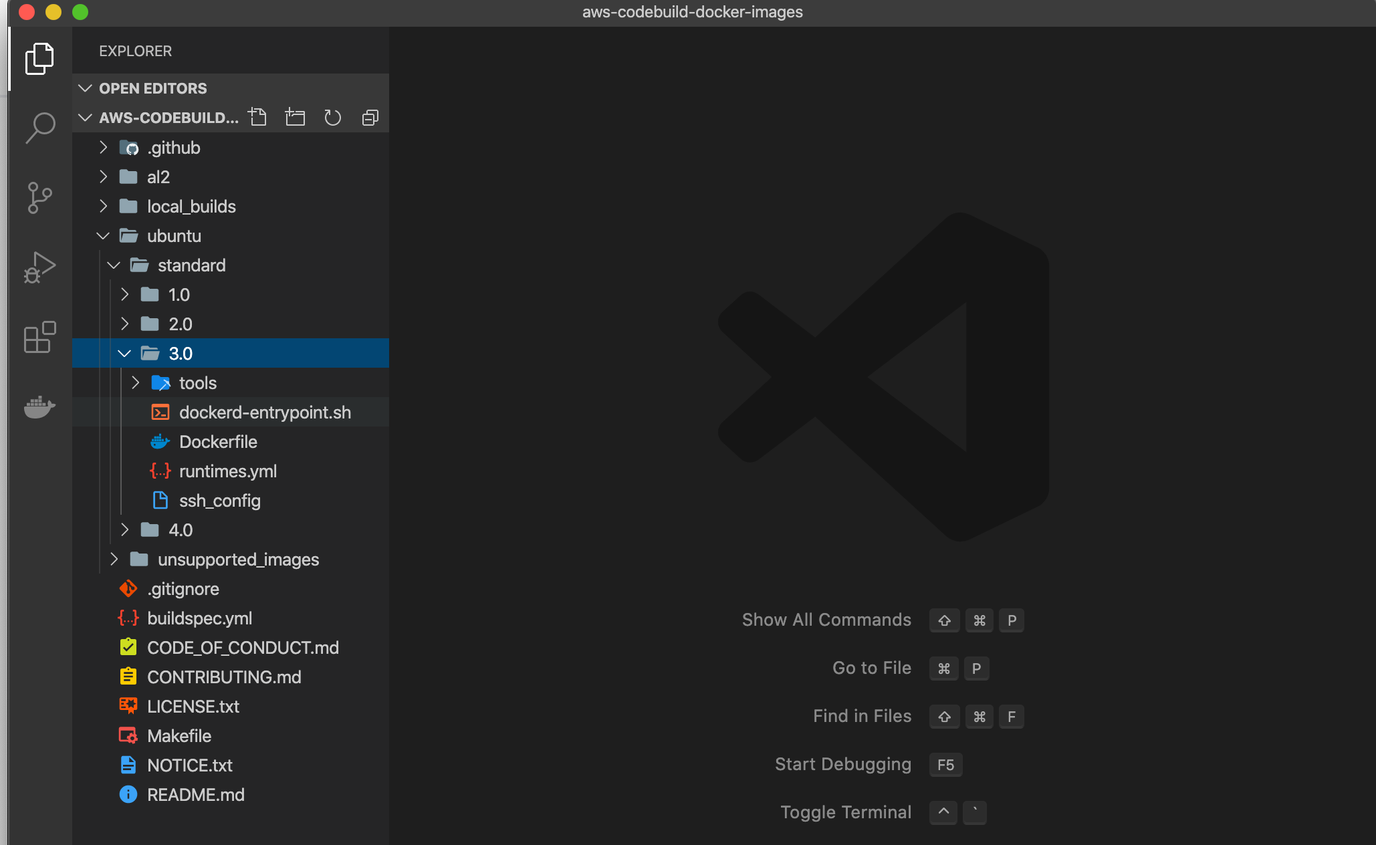Open the Run and Debug view

coord(39,268)
